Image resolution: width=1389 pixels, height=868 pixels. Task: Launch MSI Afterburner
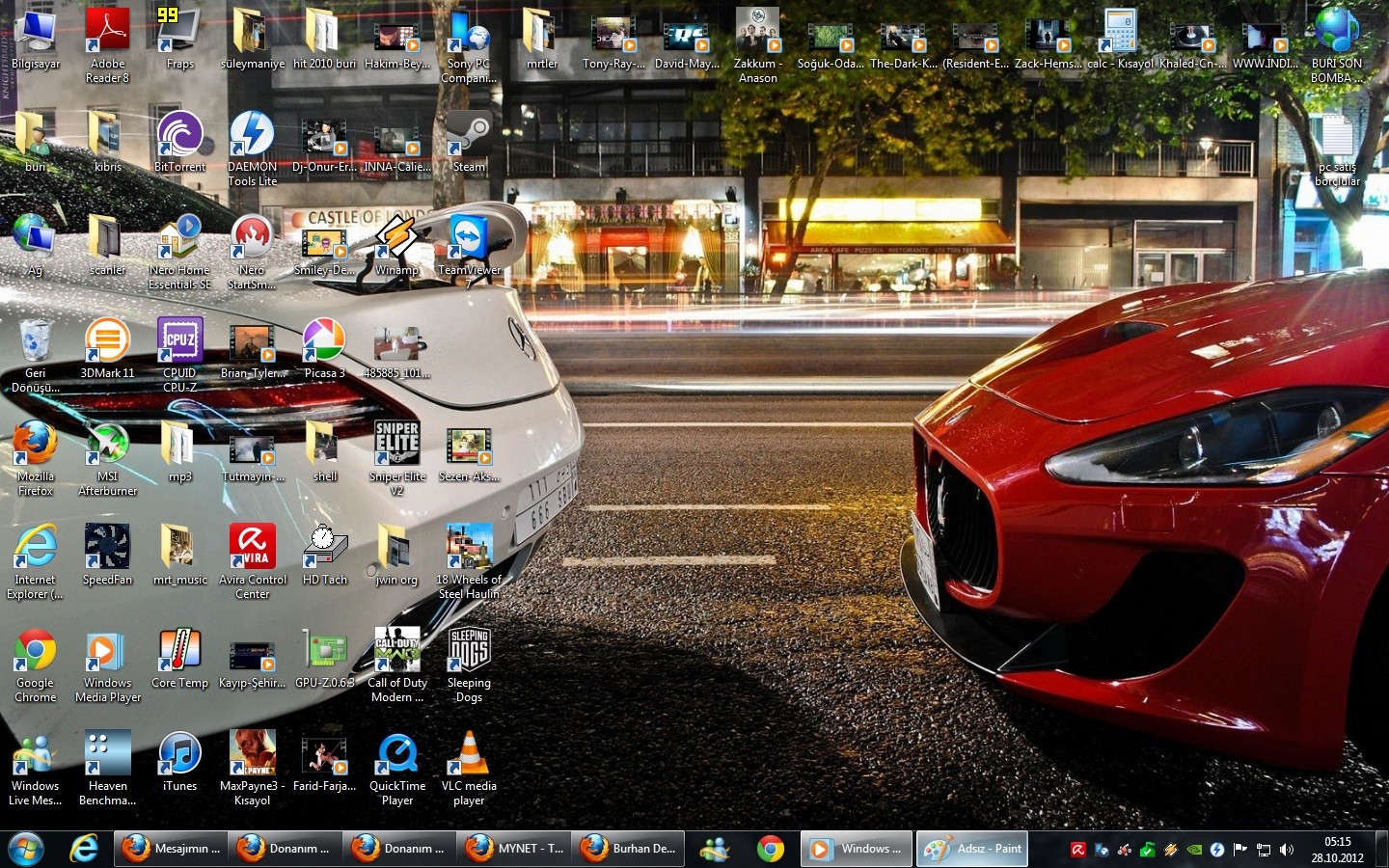(107, 458)
